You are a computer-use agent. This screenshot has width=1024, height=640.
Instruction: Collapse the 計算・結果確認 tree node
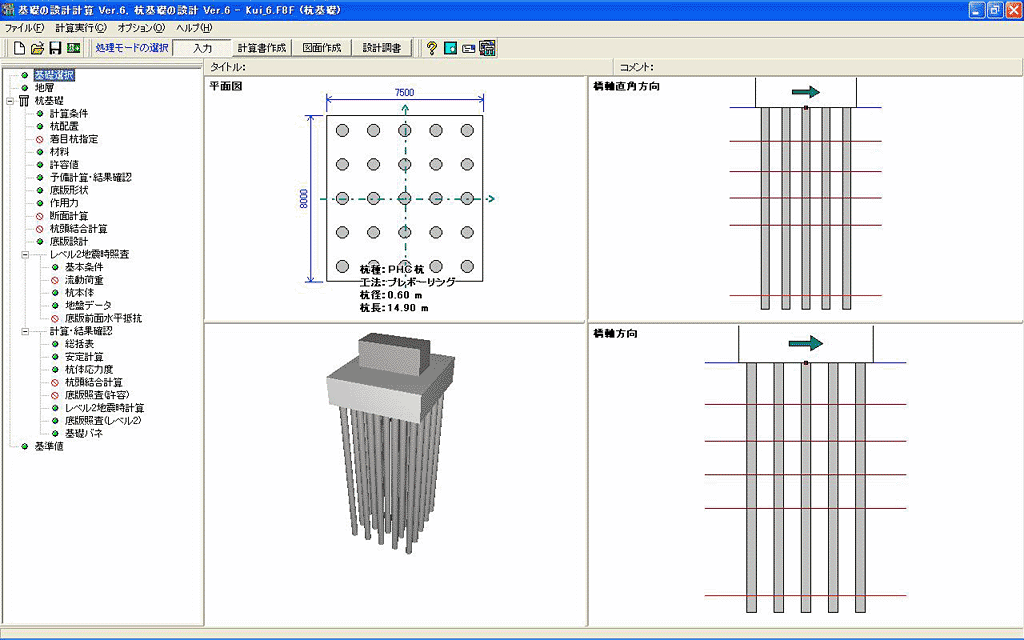click(25, 331)
